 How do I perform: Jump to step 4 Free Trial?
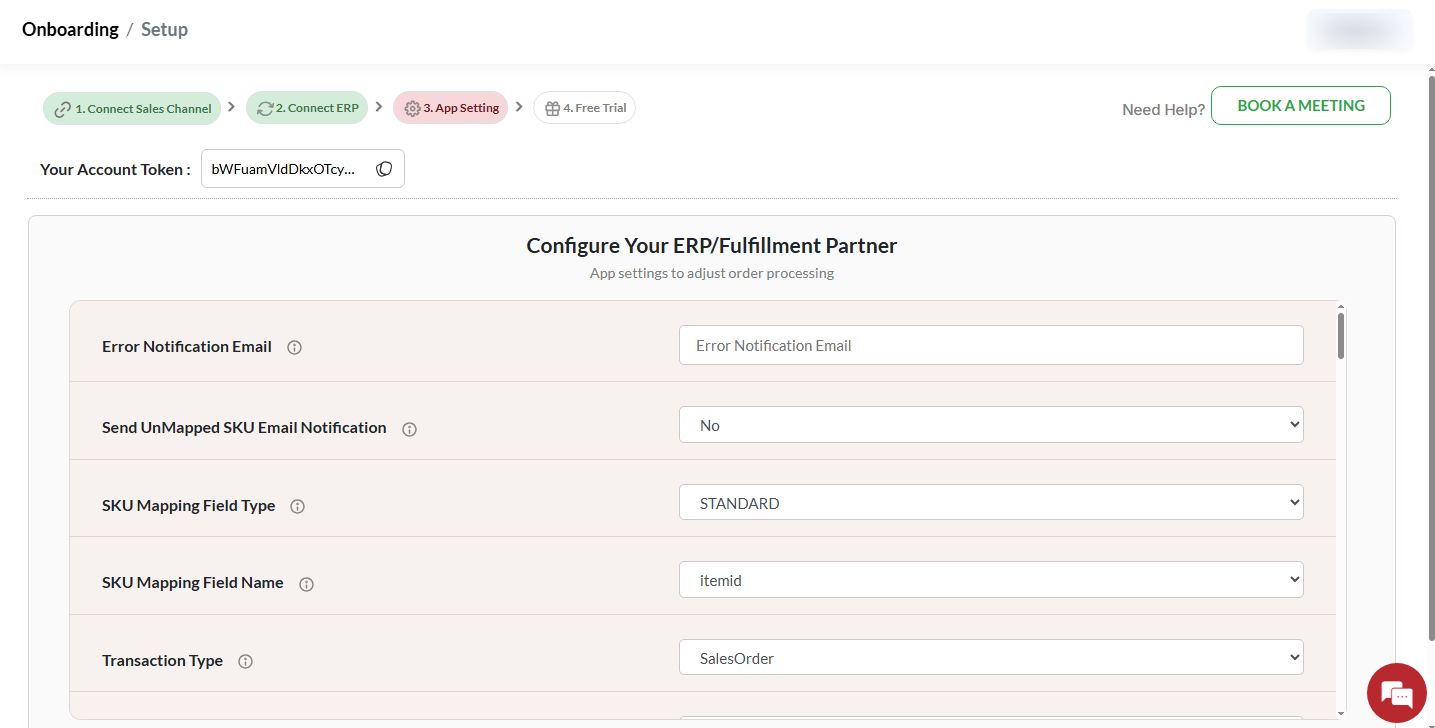(x=585, y=108)
